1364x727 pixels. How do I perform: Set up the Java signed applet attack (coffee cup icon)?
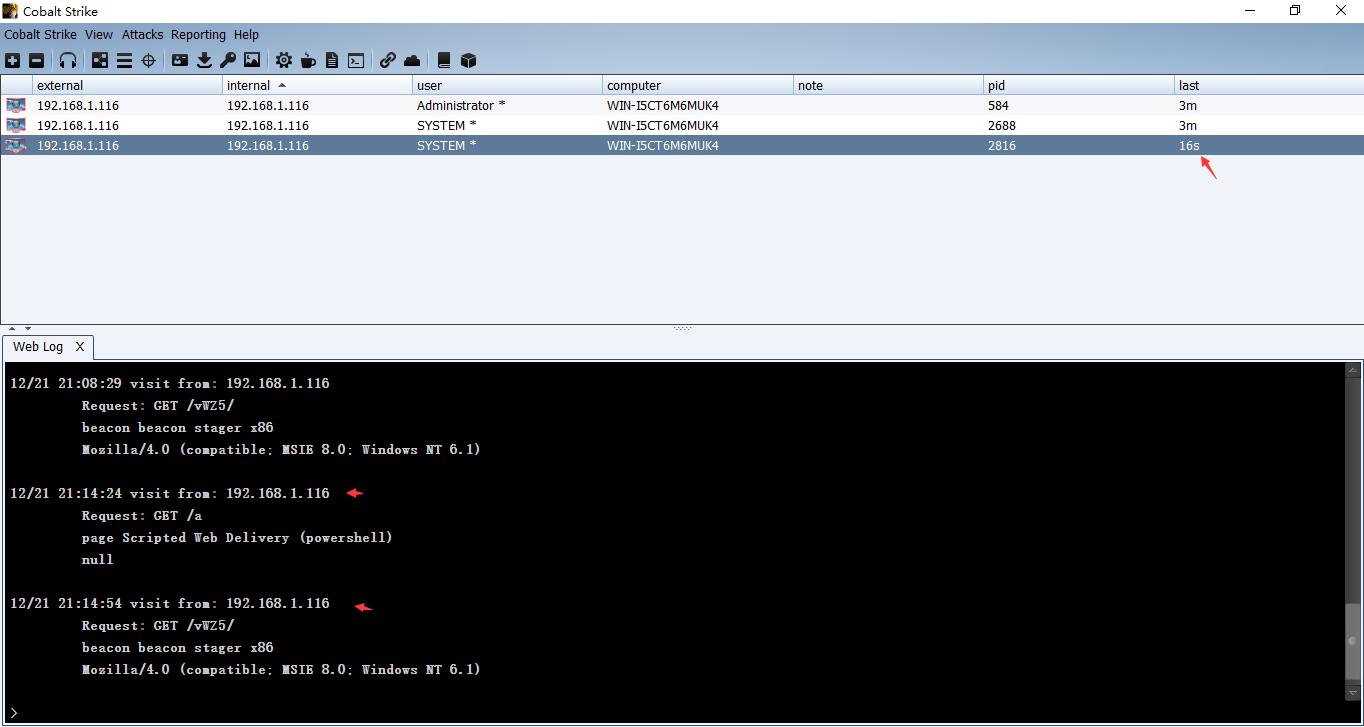coord(308,60)
